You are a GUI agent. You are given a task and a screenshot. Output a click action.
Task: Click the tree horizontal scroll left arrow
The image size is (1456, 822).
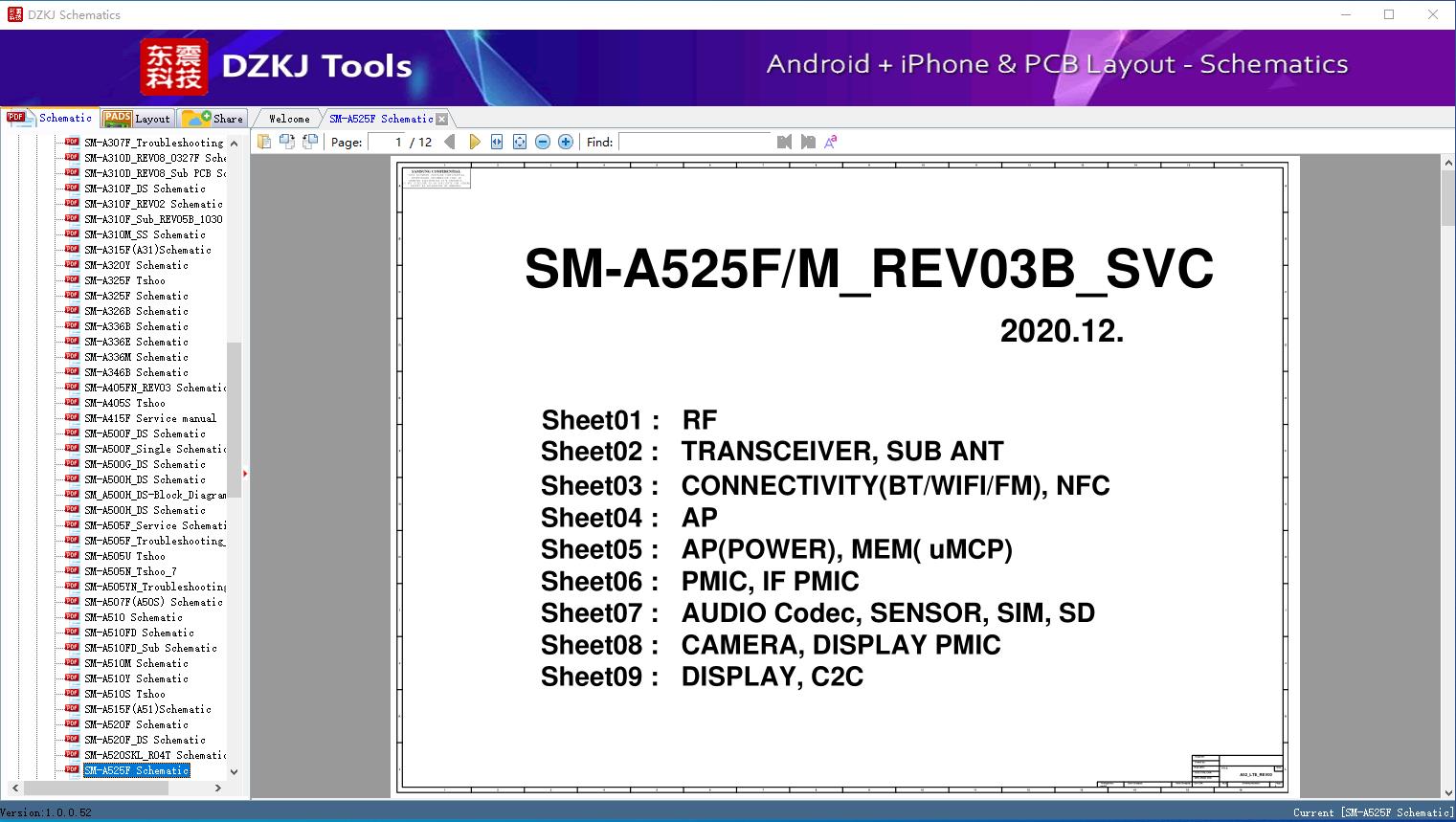tap(14, 788)
